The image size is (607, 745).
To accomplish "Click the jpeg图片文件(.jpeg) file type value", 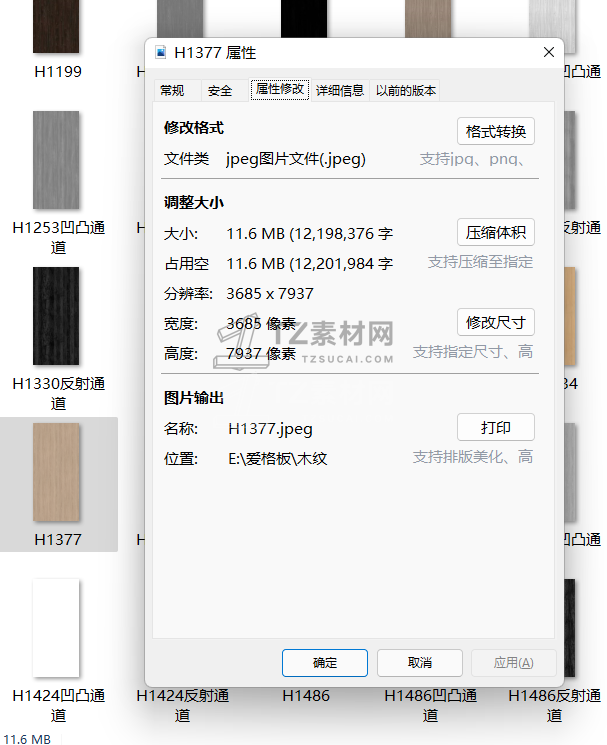I will (296, 159).
